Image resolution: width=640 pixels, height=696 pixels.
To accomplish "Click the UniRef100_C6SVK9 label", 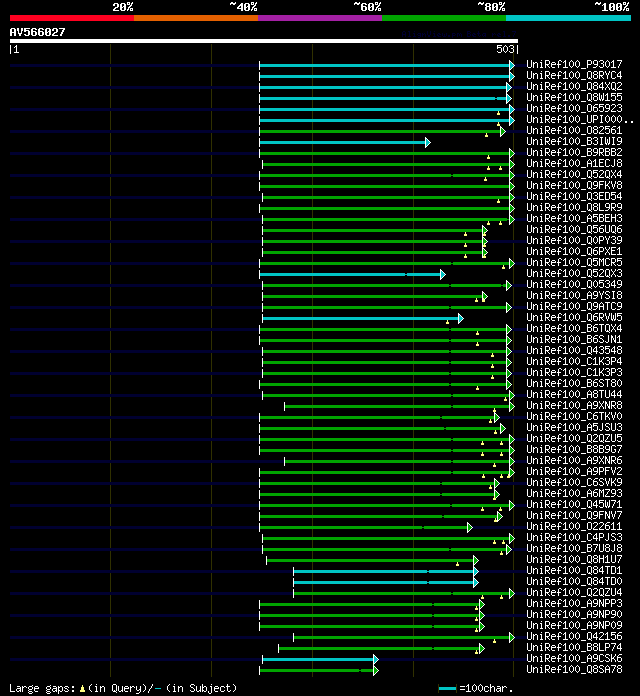I will tap(574, 482).
